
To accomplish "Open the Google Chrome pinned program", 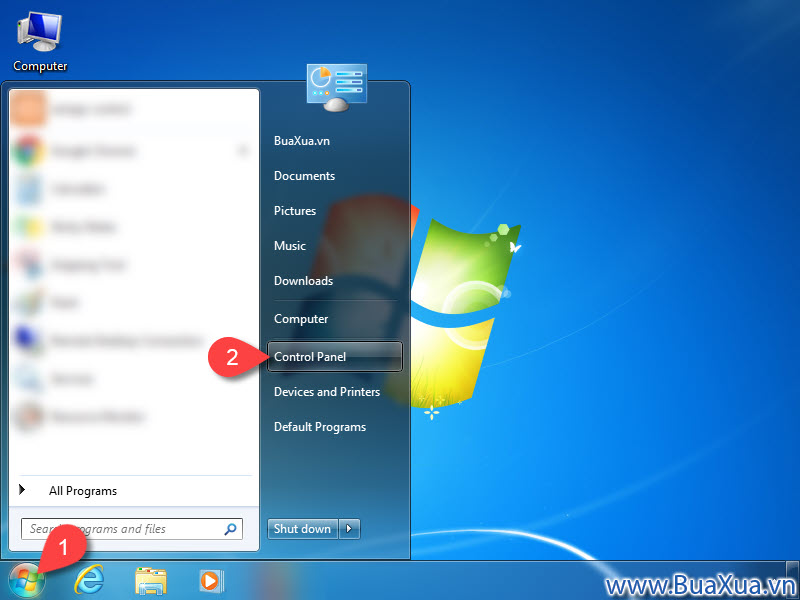I will (x=135, y=151).
